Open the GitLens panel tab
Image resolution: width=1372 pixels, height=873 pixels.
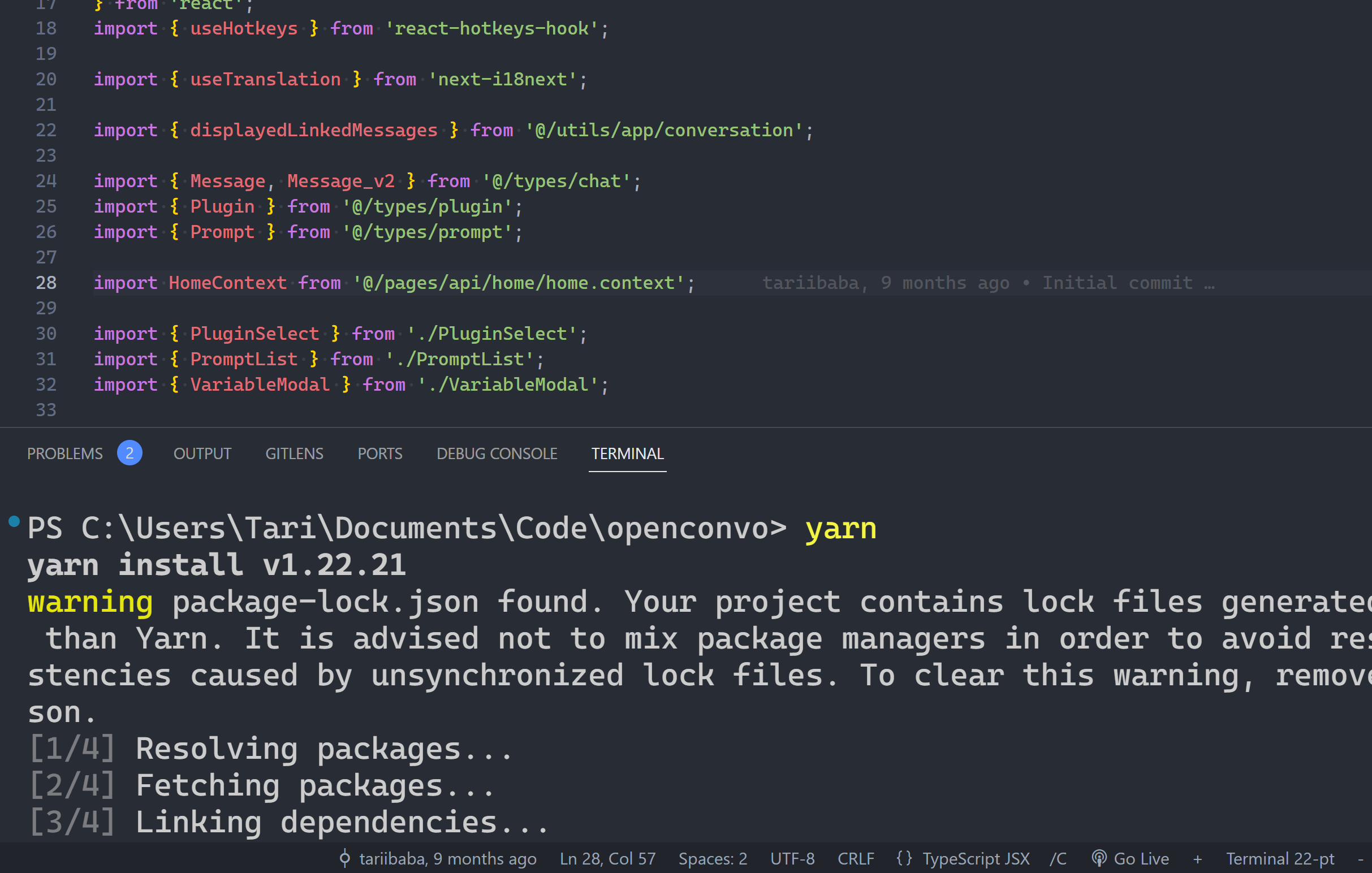pyautogui.click(x=294, y=453)
